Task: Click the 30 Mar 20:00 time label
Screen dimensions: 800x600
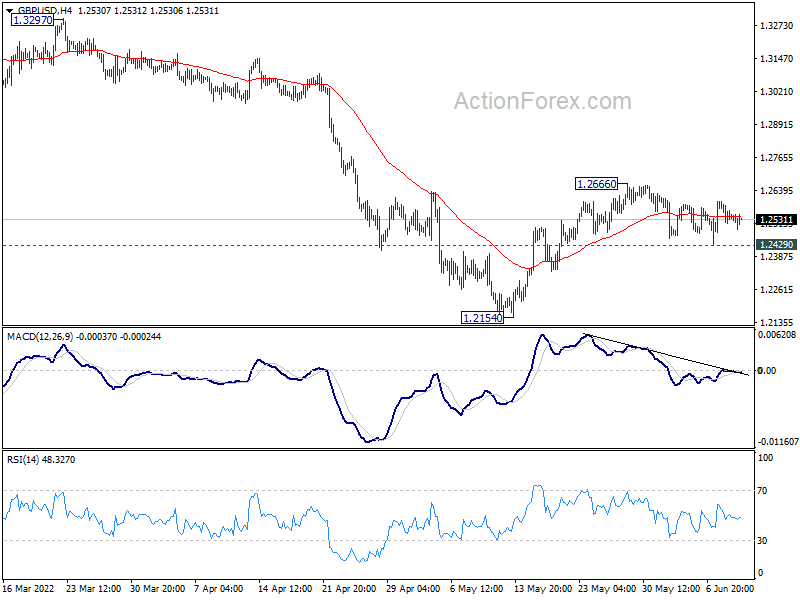Action: [x=158, y=589]
